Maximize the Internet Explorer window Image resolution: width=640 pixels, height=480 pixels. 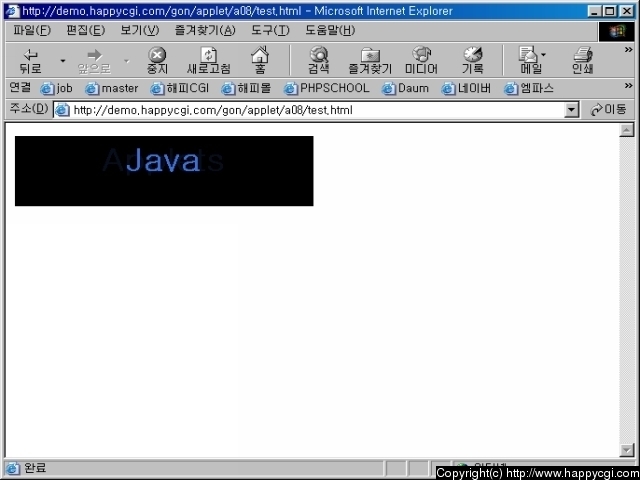pos(609,11)
